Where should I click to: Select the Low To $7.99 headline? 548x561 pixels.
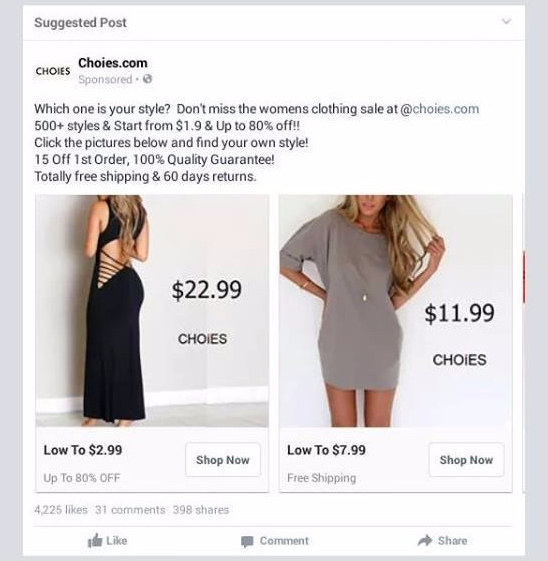click(326, 450)
